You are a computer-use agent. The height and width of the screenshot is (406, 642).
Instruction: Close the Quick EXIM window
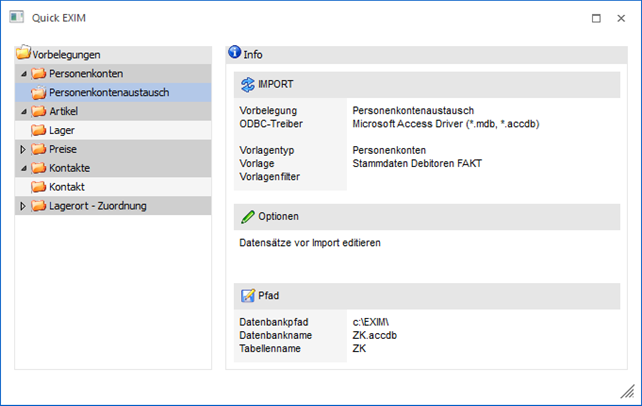click(x=622, y=18)
